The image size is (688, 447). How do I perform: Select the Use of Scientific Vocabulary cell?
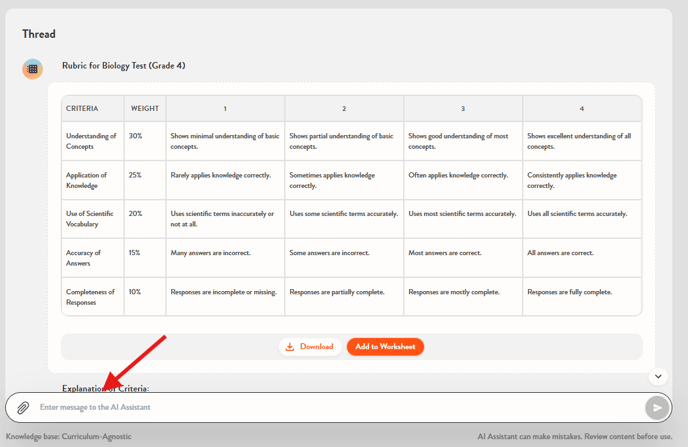click(x=91, y=219)
